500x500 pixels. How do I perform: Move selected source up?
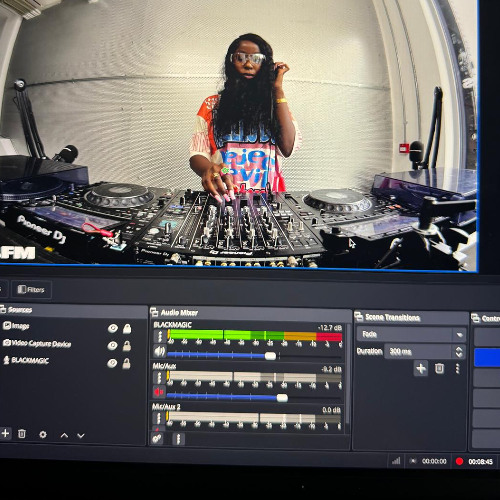click(x=64, y=435)
